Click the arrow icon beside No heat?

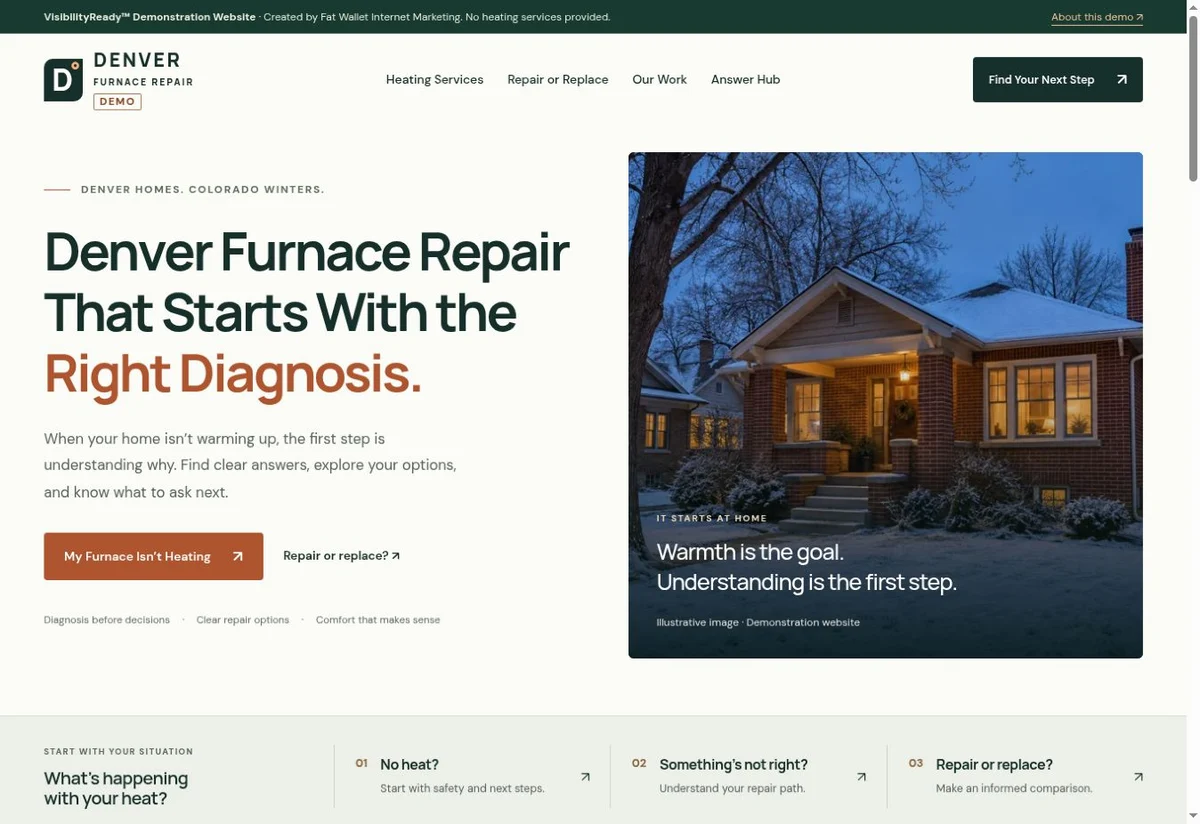pyautogui.click(x=585, y=776)
